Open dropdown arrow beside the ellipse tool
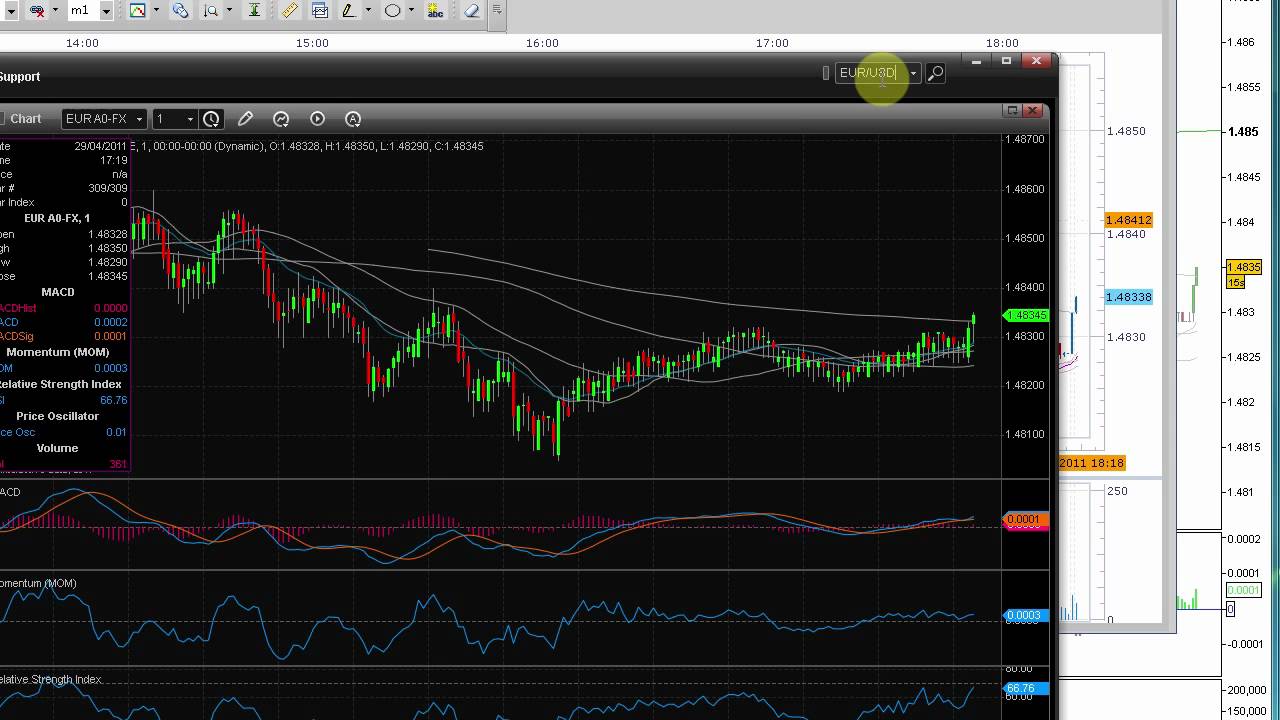The height and width of the screenshot is (720, 1280). pyautogui.click(x=411, y=11)
